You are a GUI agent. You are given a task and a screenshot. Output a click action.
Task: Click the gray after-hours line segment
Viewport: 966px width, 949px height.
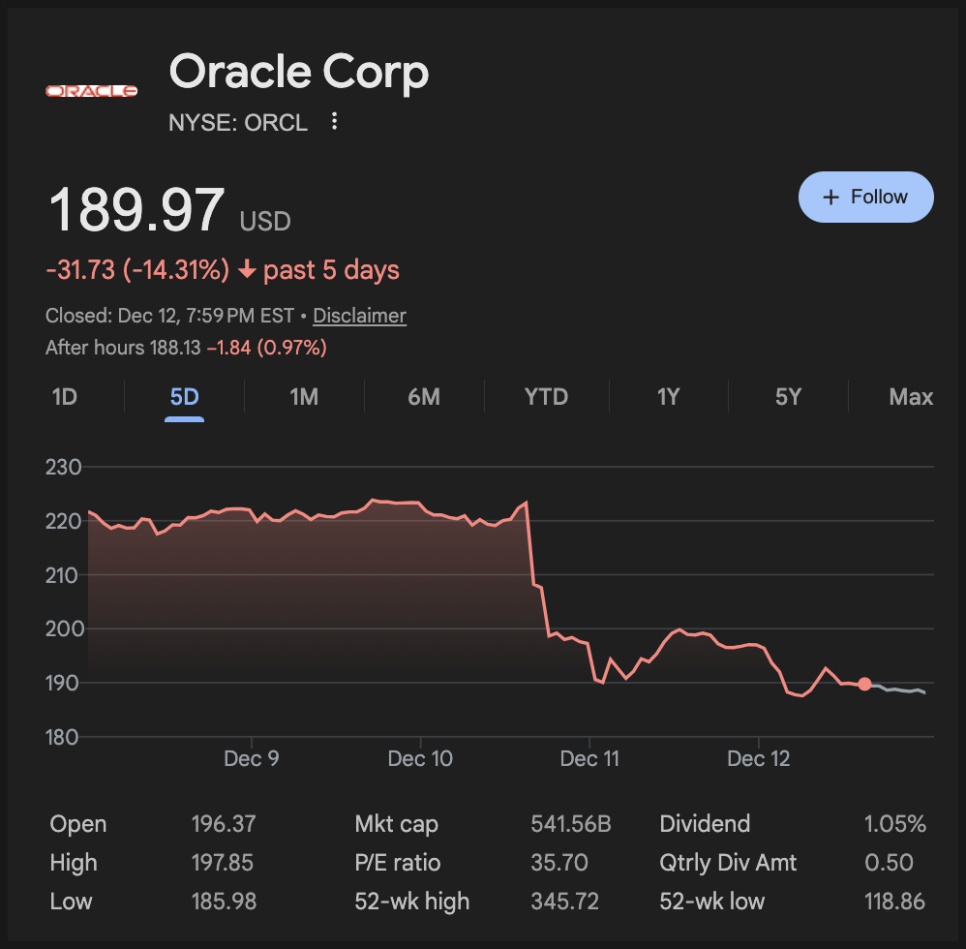(898, 690)
